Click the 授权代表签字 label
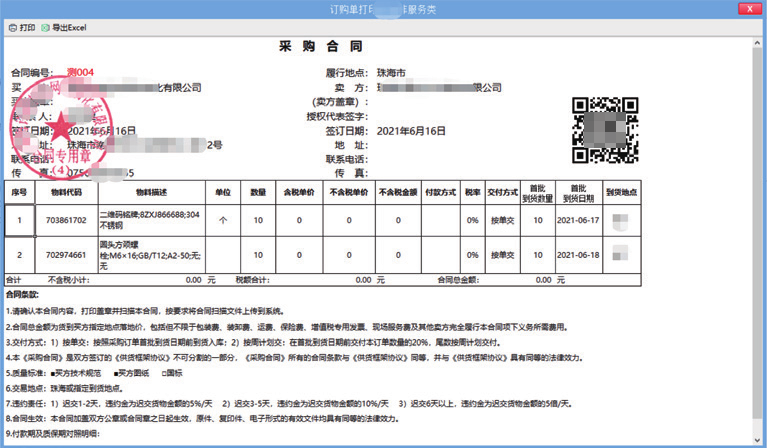This screenshot has width=767, height=448. 337,116
